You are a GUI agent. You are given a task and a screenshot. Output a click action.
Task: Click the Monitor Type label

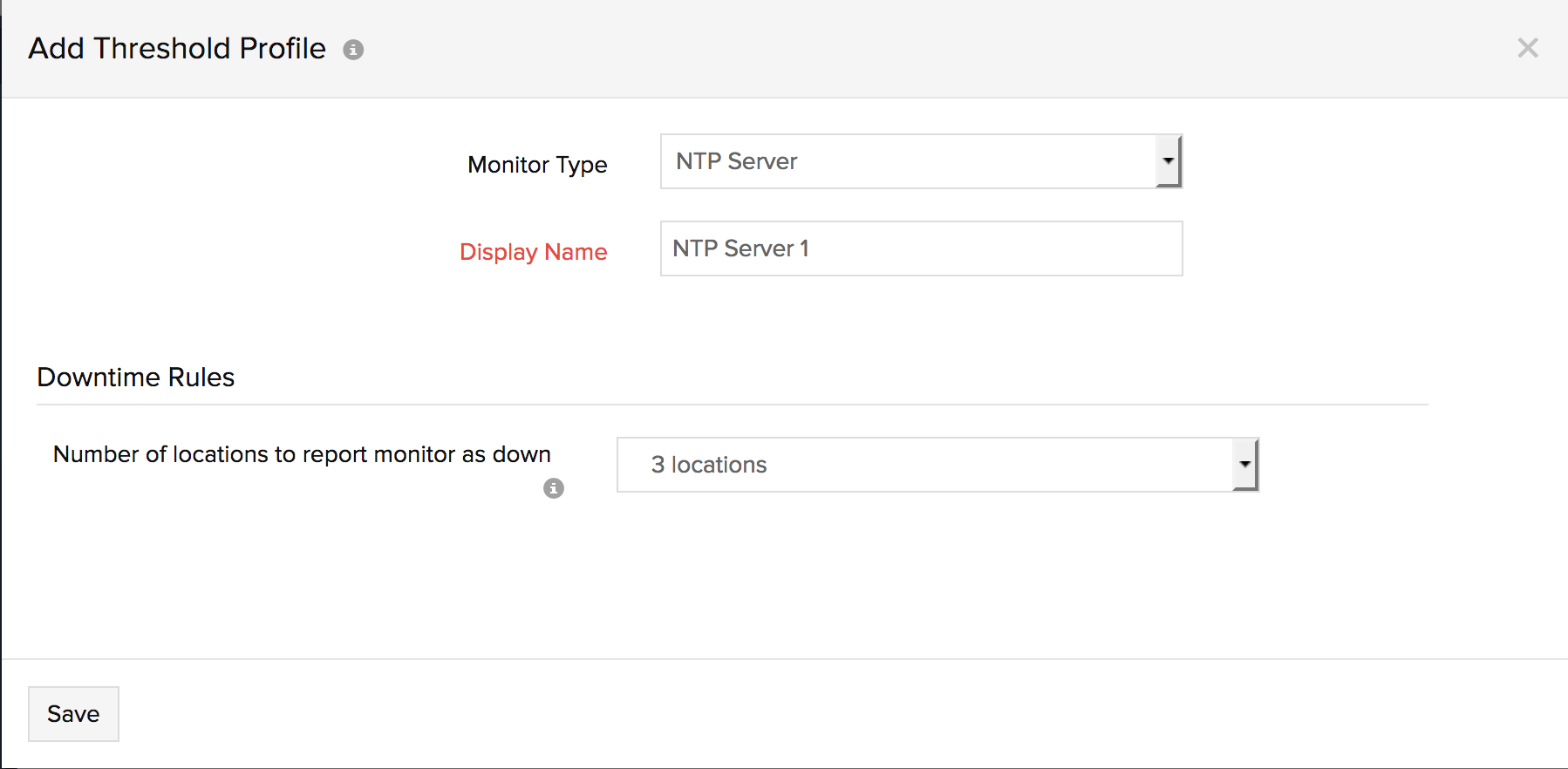point(537,165)
